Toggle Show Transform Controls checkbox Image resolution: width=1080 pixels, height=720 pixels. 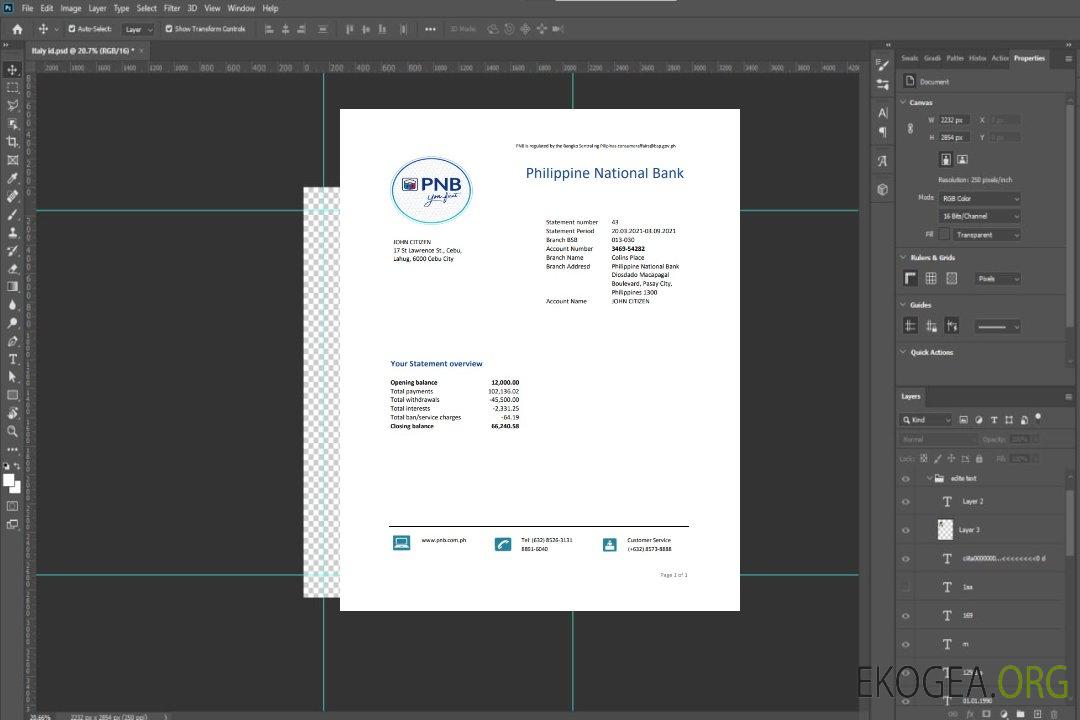[169, 29]
